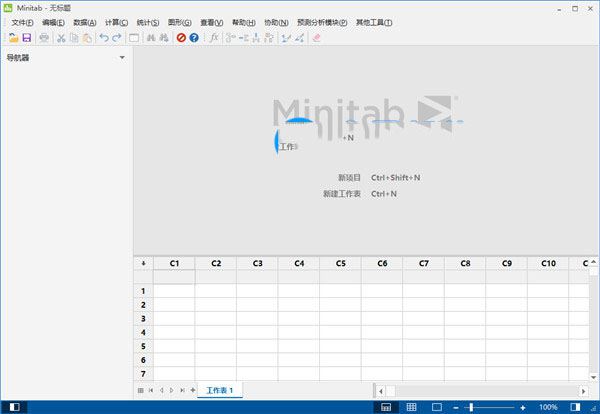Screen dimensions: 600x414
Task: Click the Cut scissors icon
Action: 61,38
